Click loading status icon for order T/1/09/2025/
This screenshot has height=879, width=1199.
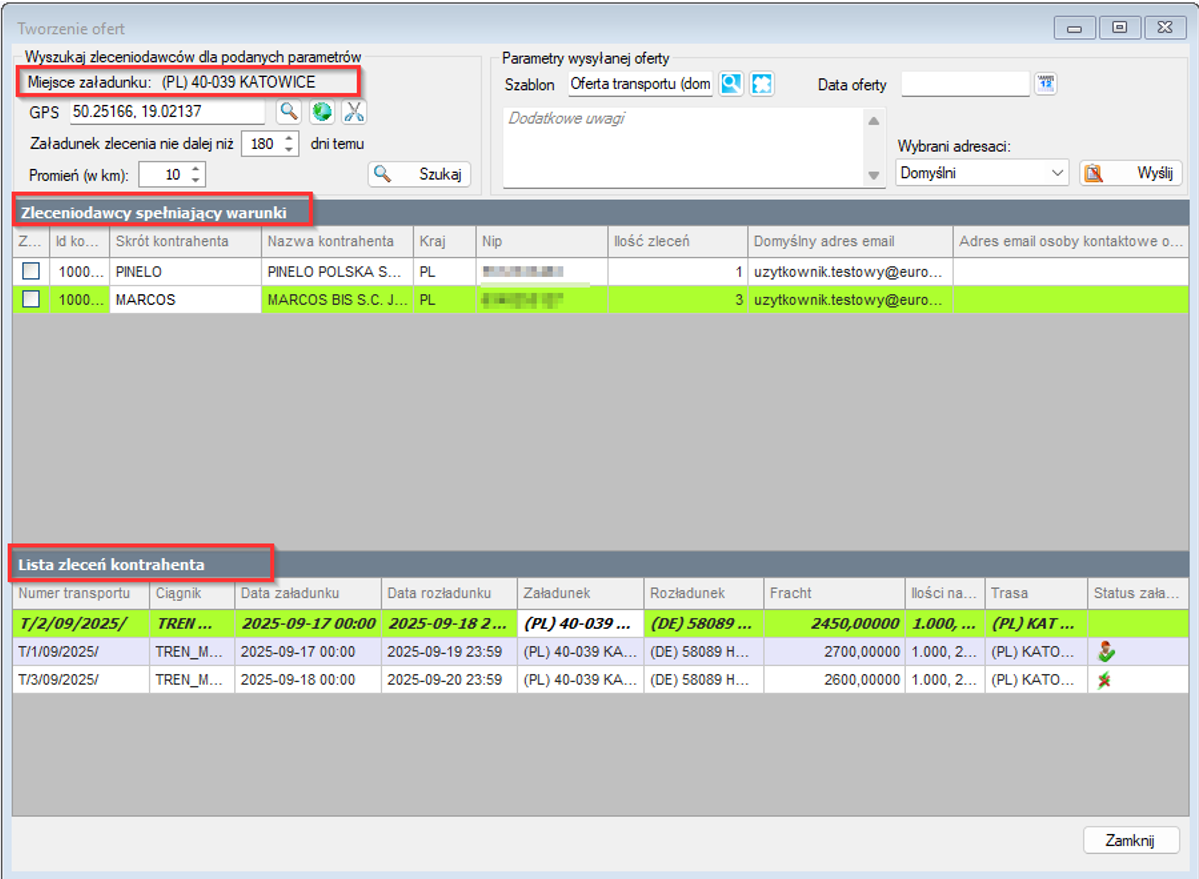[1105, 651]
